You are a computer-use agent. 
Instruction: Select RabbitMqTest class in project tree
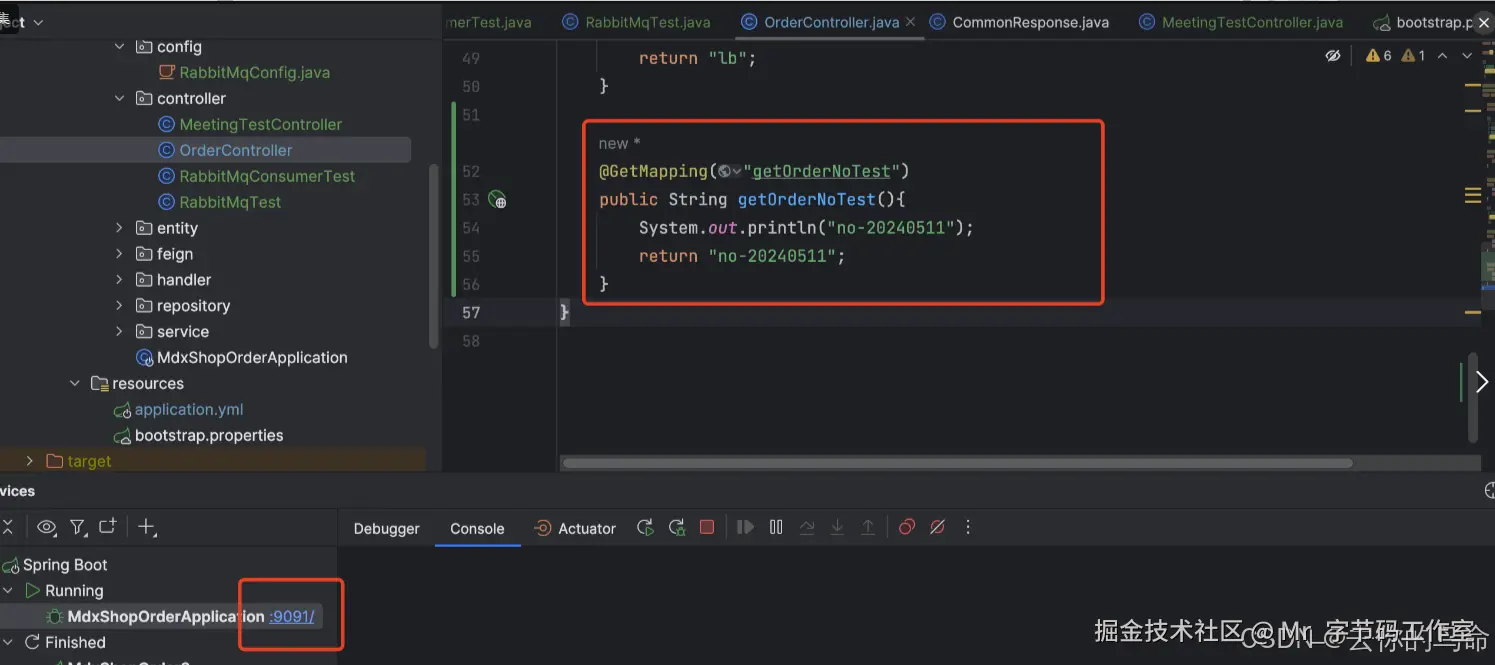click(x=220, y=202)
